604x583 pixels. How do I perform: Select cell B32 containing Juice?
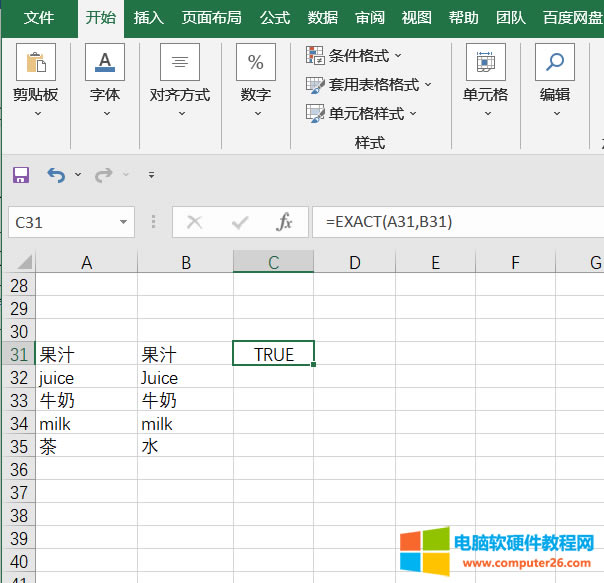[185, 378]
